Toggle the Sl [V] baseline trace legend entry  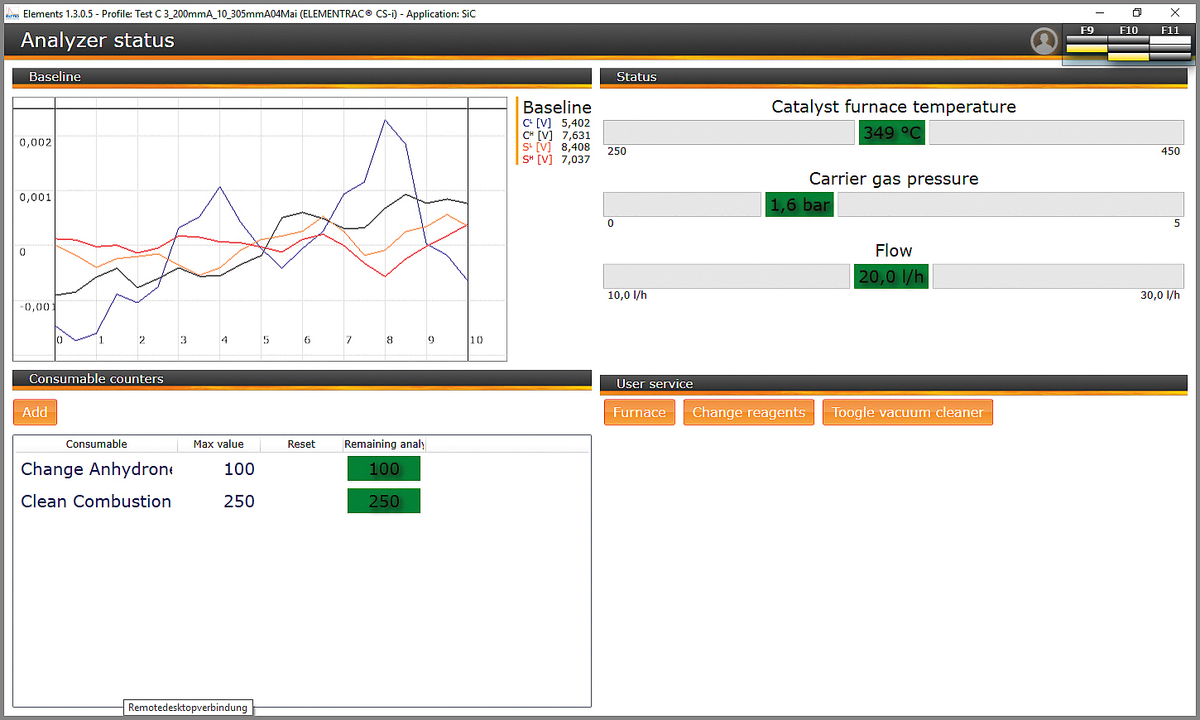coord(536,147)
